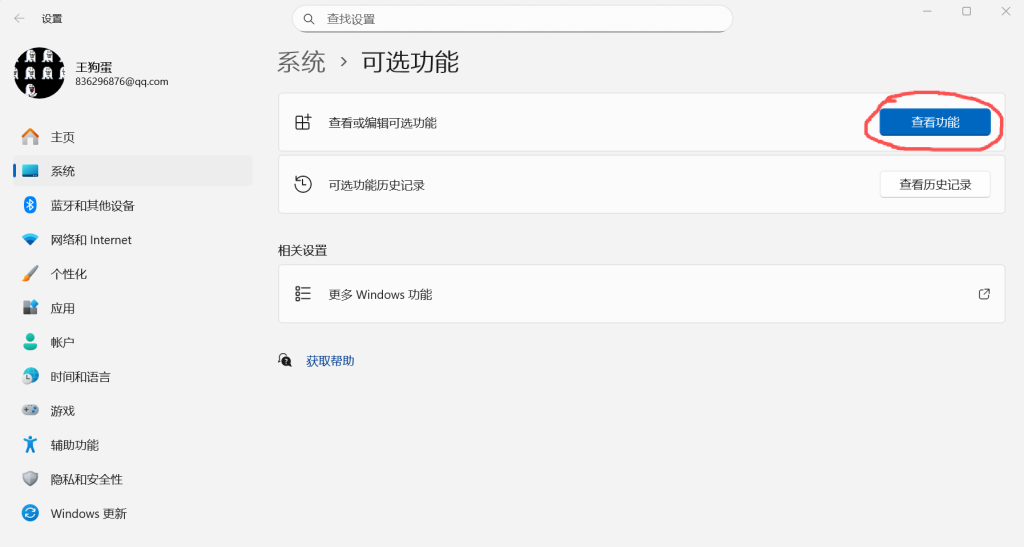Select 系统 in the navigation sidebar

click(63, 171)
